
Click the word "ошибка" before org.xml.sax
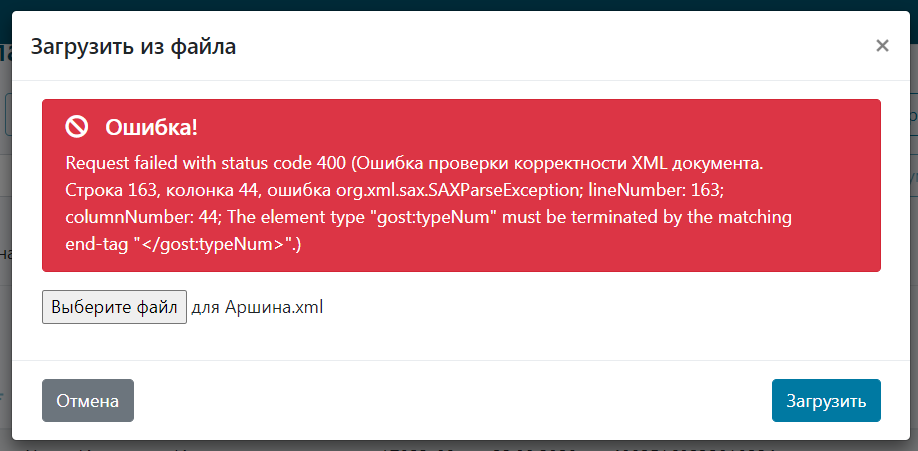pyautogui.click(x=300, y=189)
